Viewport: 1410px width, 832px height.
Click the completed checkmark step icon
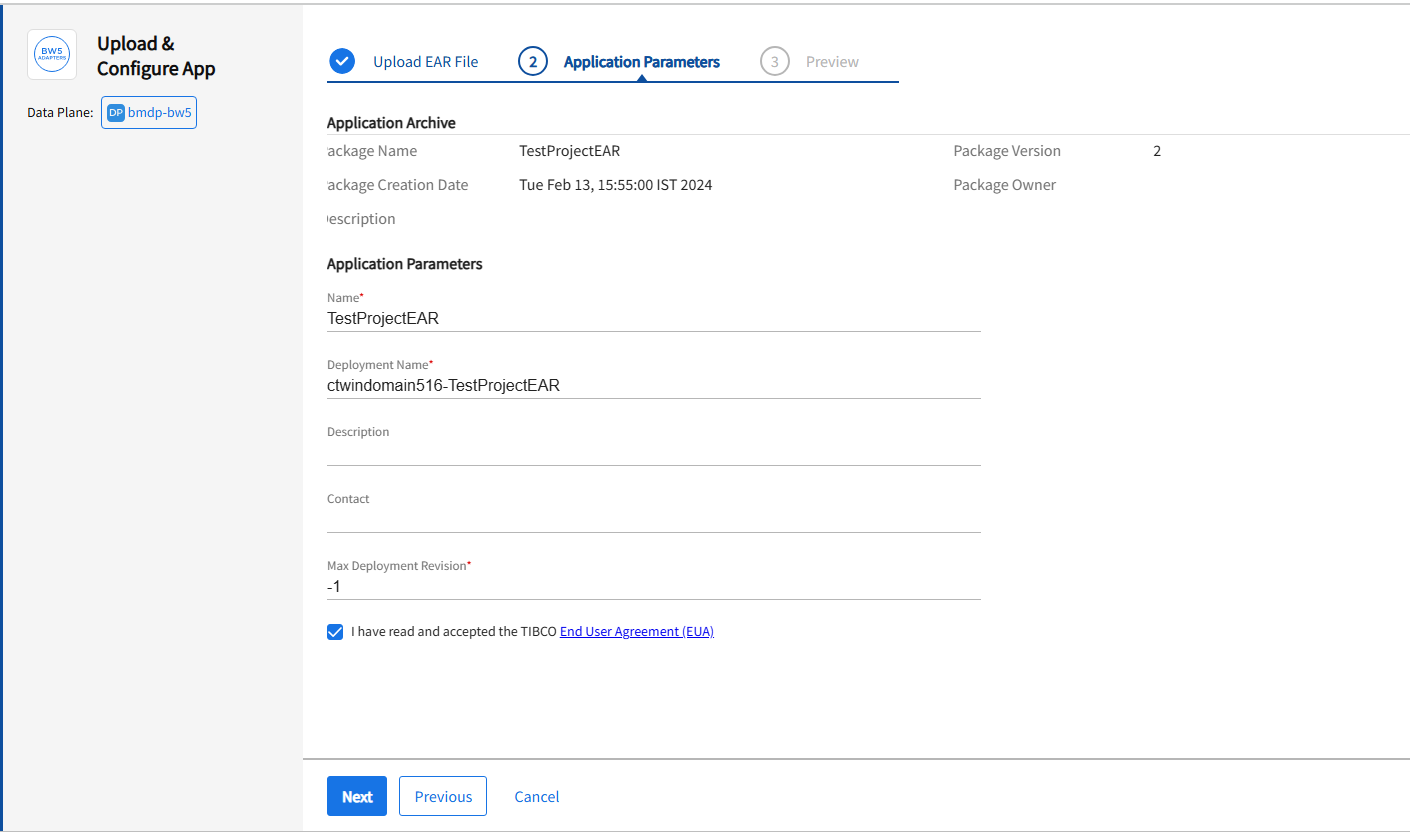coord(342,62)
